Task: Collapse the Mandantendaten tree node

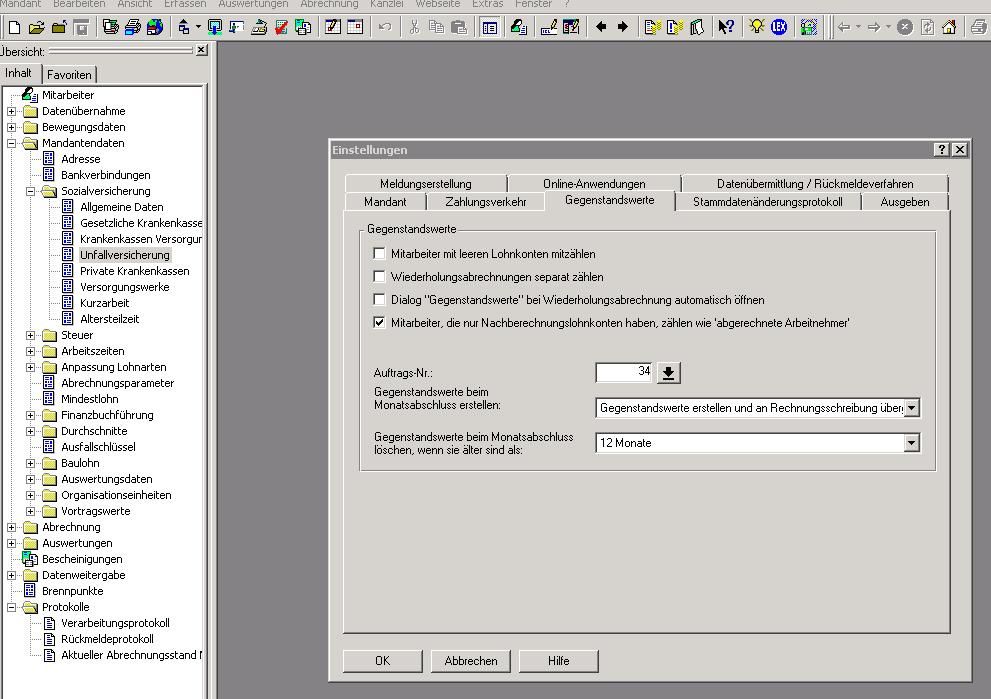Action: pyautogui.click(x=11, y=143)
